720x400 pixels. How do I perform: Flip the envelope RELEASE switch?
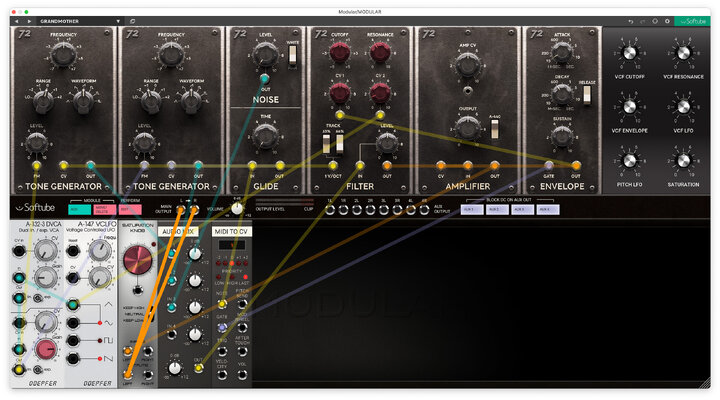pos(587,94)
